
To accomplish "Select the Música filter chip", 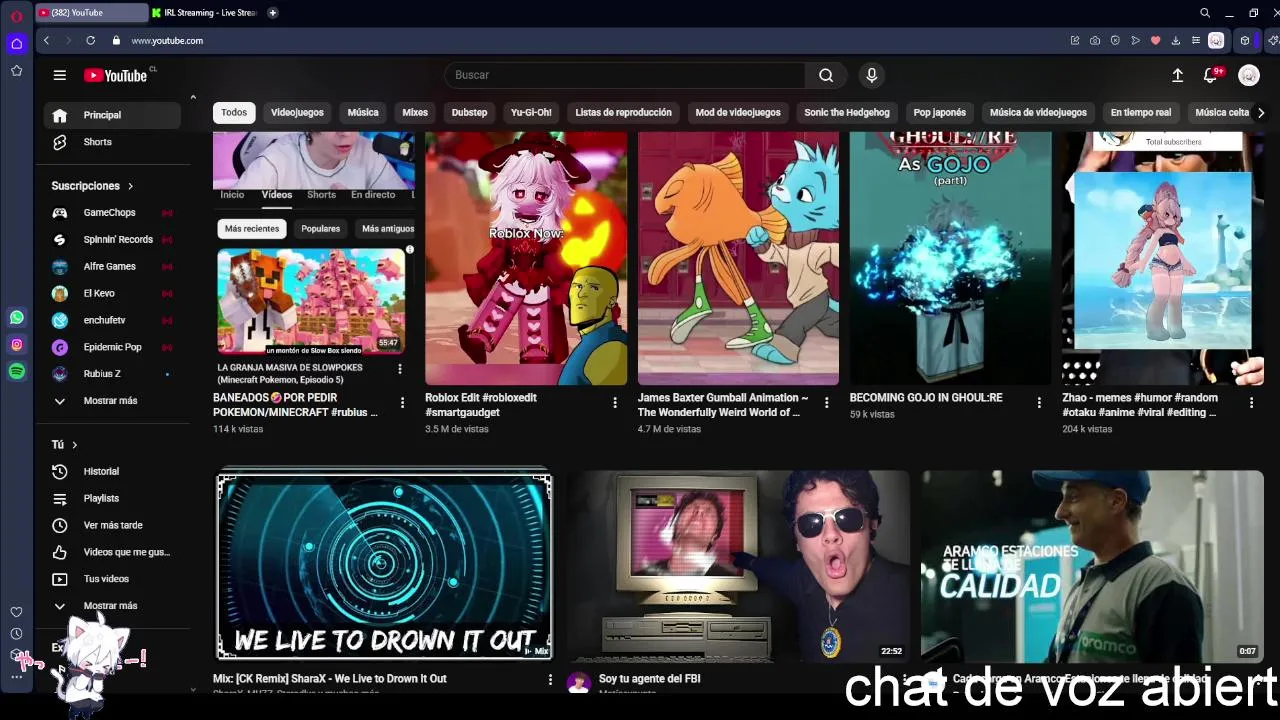I will pyautogui.click(x=363, y=113).
